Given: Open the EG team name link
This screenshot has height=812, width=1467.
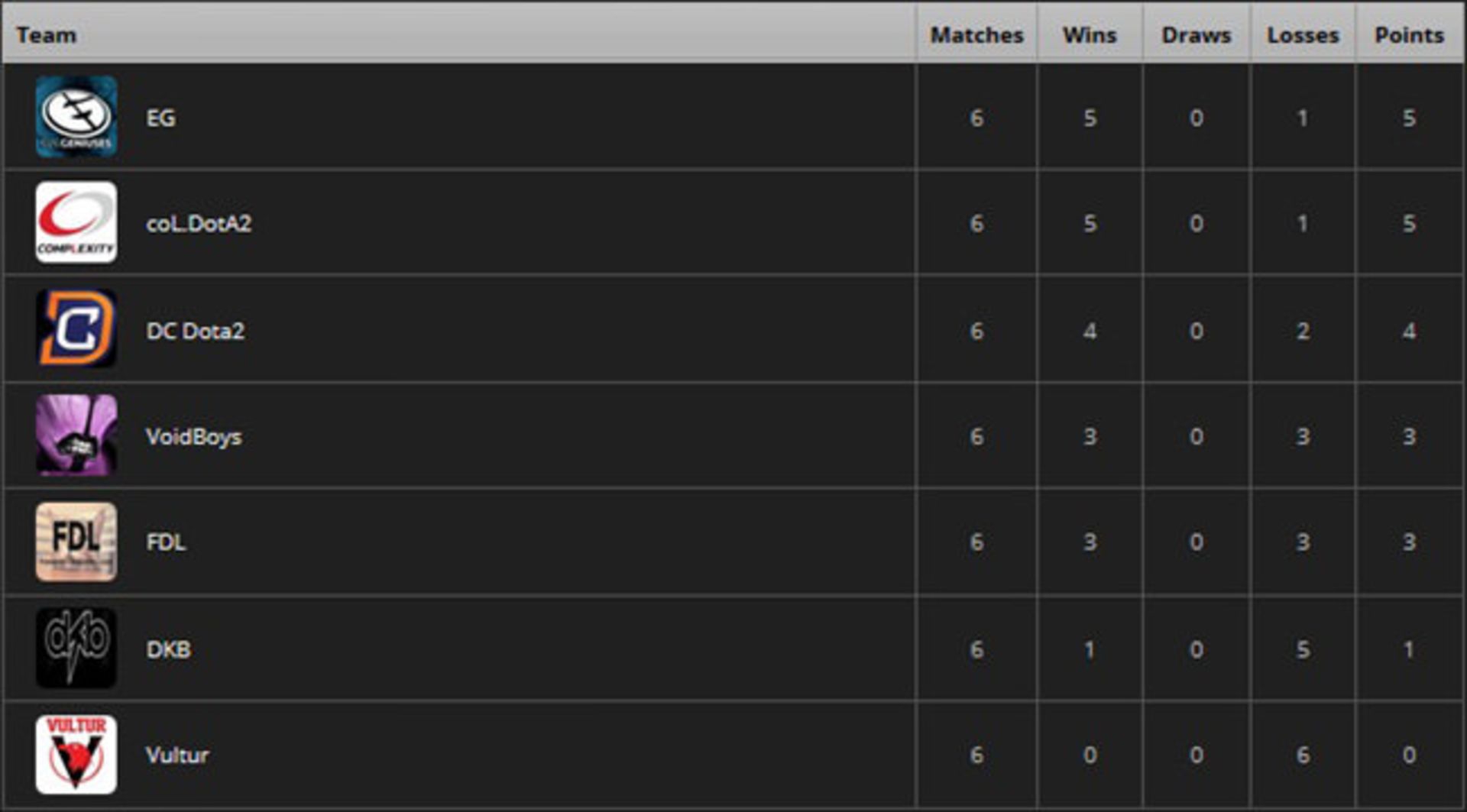Looking at the screenshot, I should coord(160,118).
